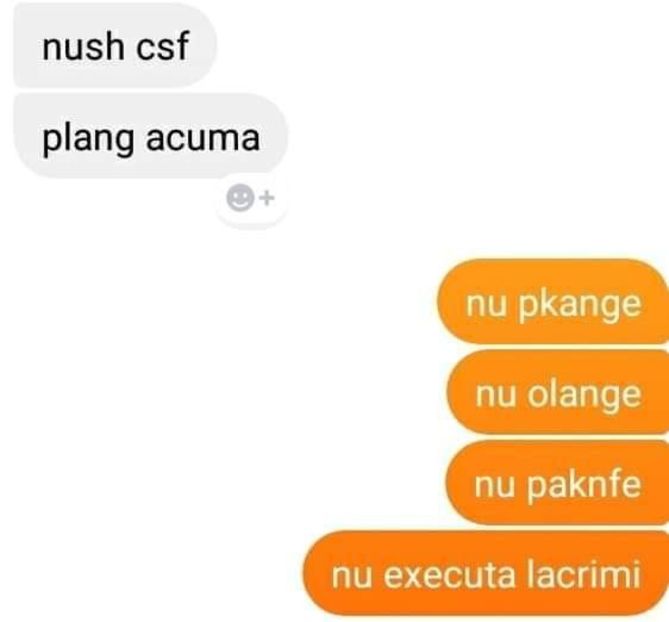
Task: Click 'nu' in the 'nu pkange' bubble
Action: point(486,305)
